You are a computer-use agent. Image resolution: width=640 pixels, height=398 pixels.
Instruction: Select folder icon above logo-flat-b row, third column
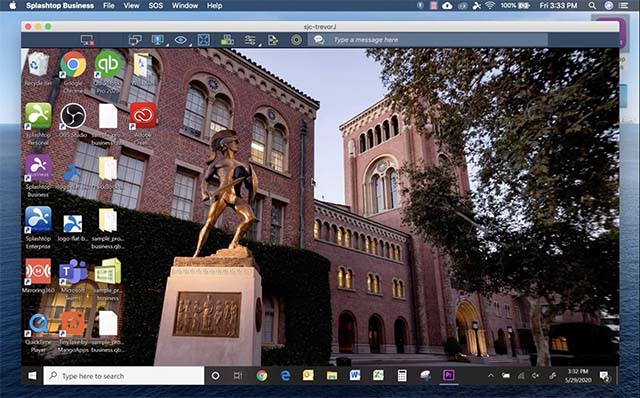click(x=108, y=169)
